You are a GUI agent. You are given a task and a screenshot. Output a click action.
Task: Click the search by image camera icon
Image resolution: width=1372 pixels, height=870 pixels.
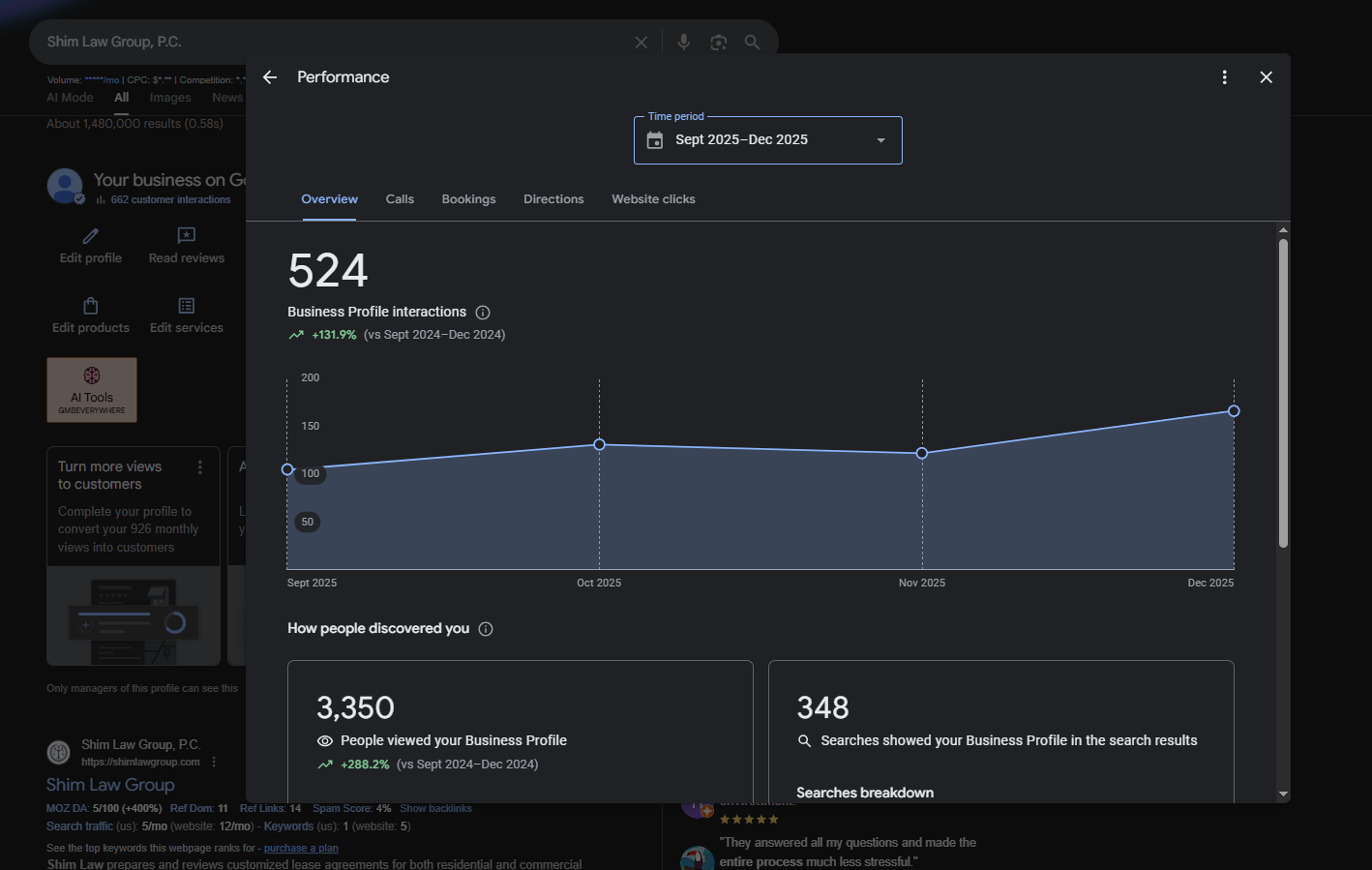[718, 43]
